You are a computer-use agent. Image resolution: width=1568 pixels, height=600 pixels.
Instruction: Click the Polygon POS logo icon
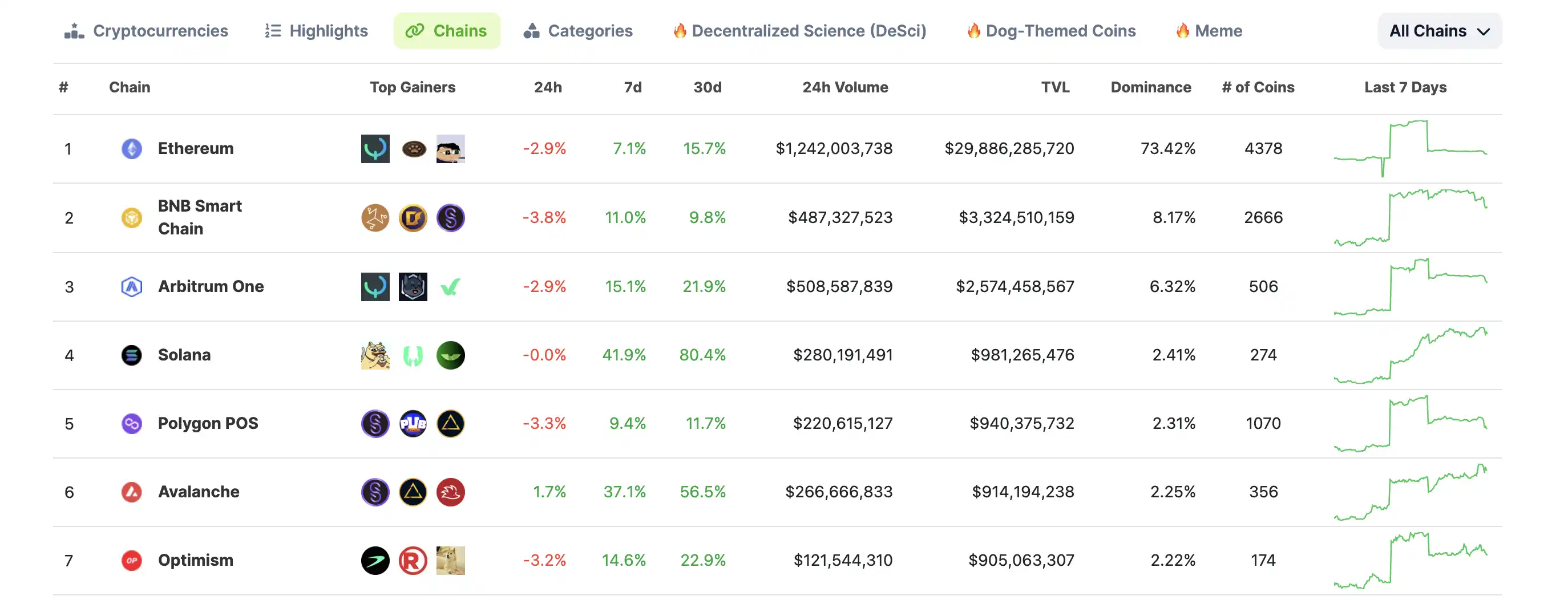pos(131,424)
